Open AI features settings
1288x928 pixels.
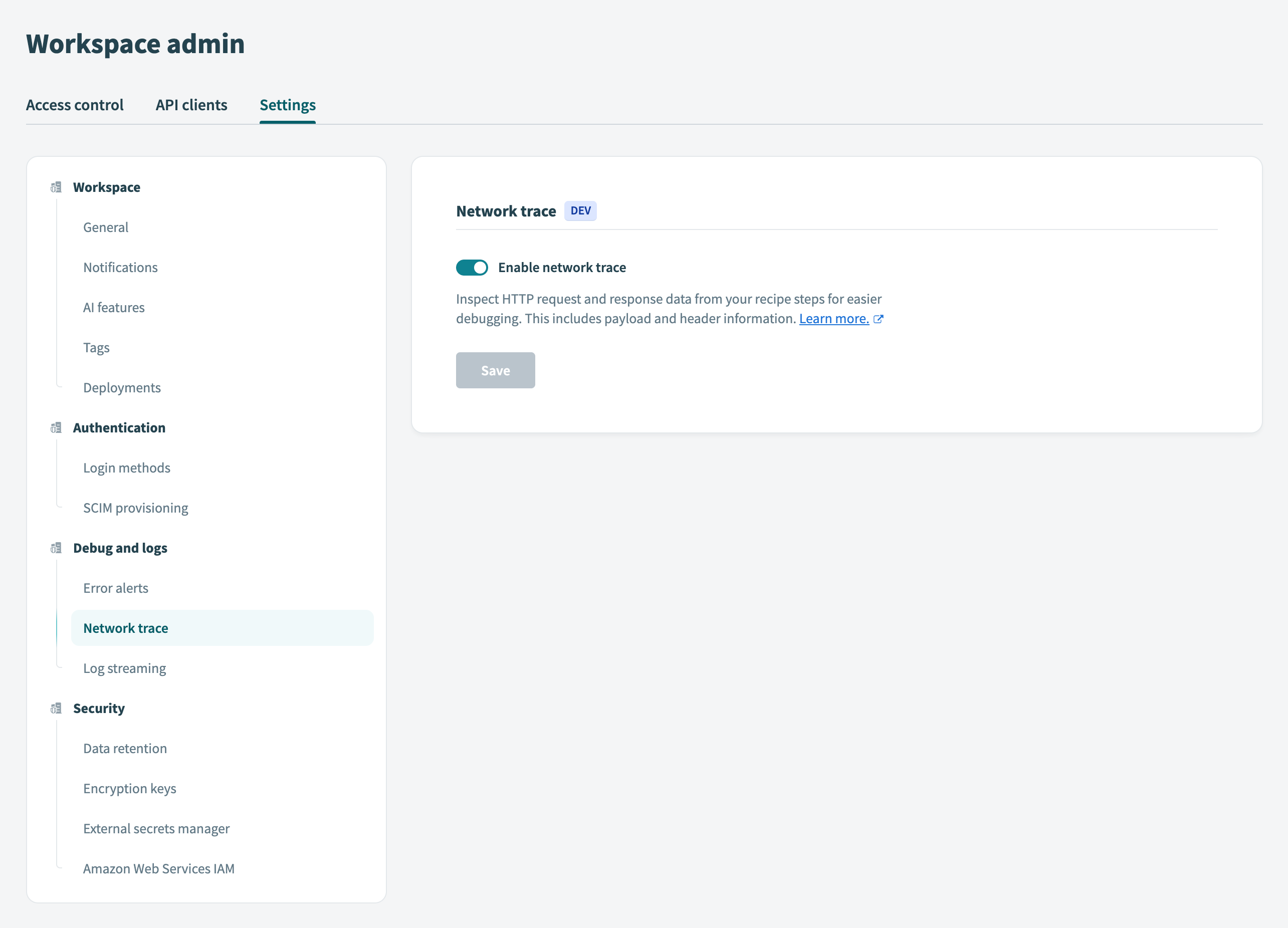click(x=114, y=307)
